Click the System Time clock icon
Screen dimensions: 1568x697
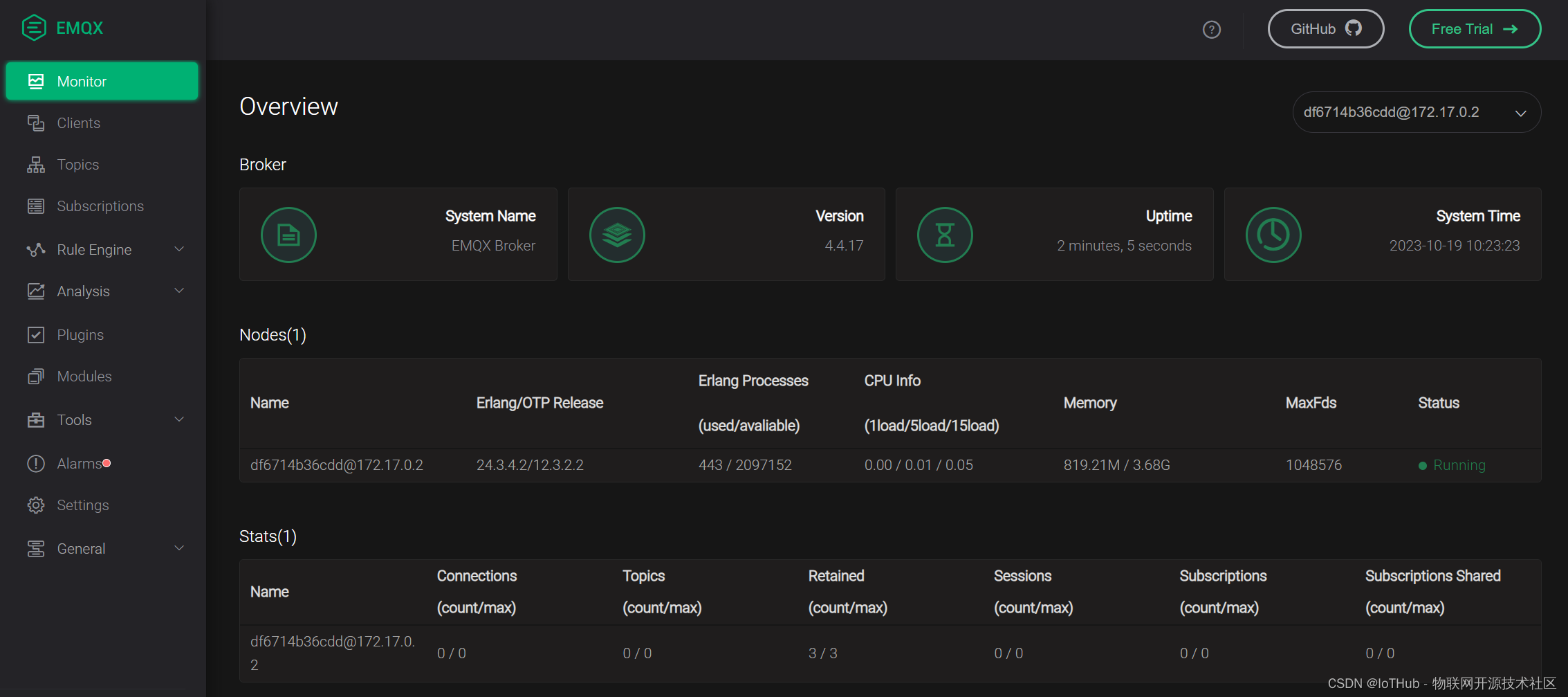(x=1273, y=235)
